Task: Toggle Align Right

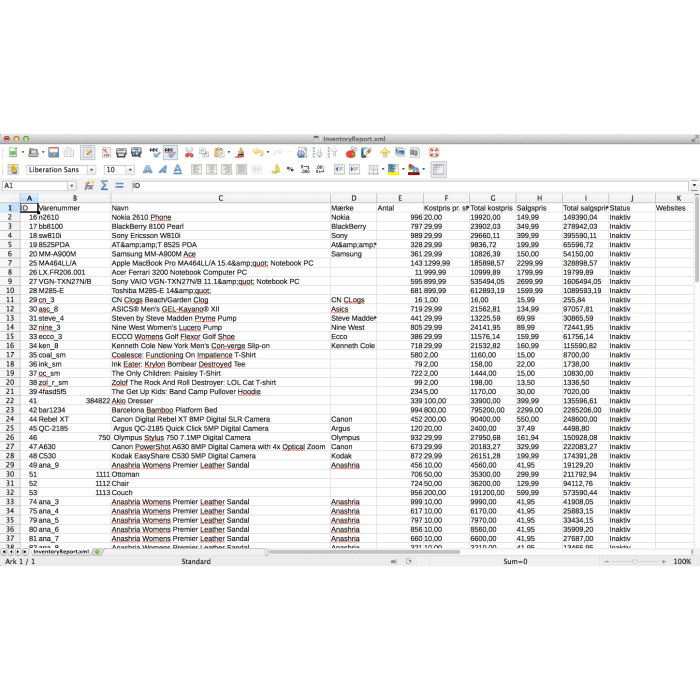Action: (226, 170)
